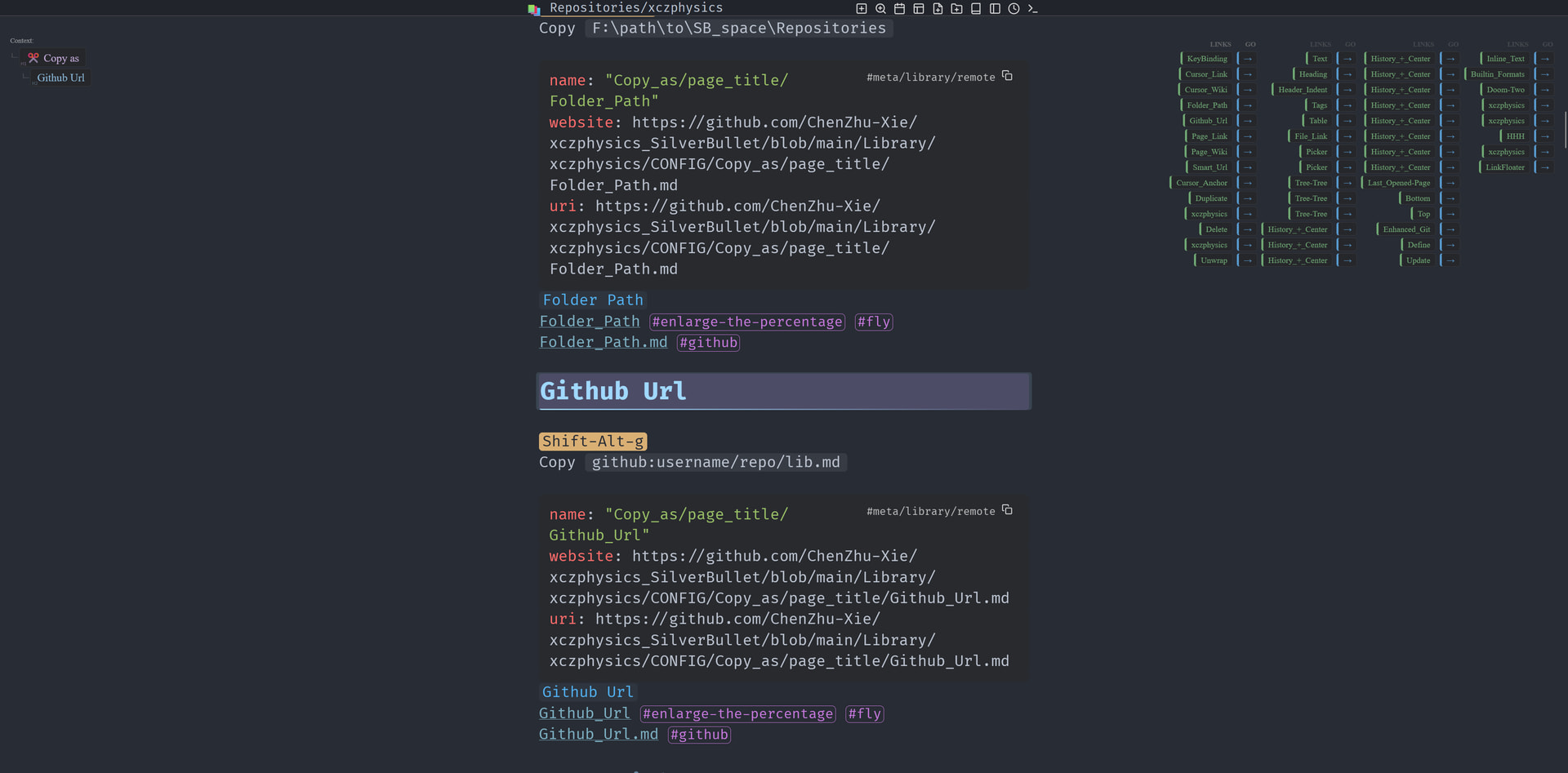Select Github Url in the context tree

pyautogui.click(x=60, y=78)
